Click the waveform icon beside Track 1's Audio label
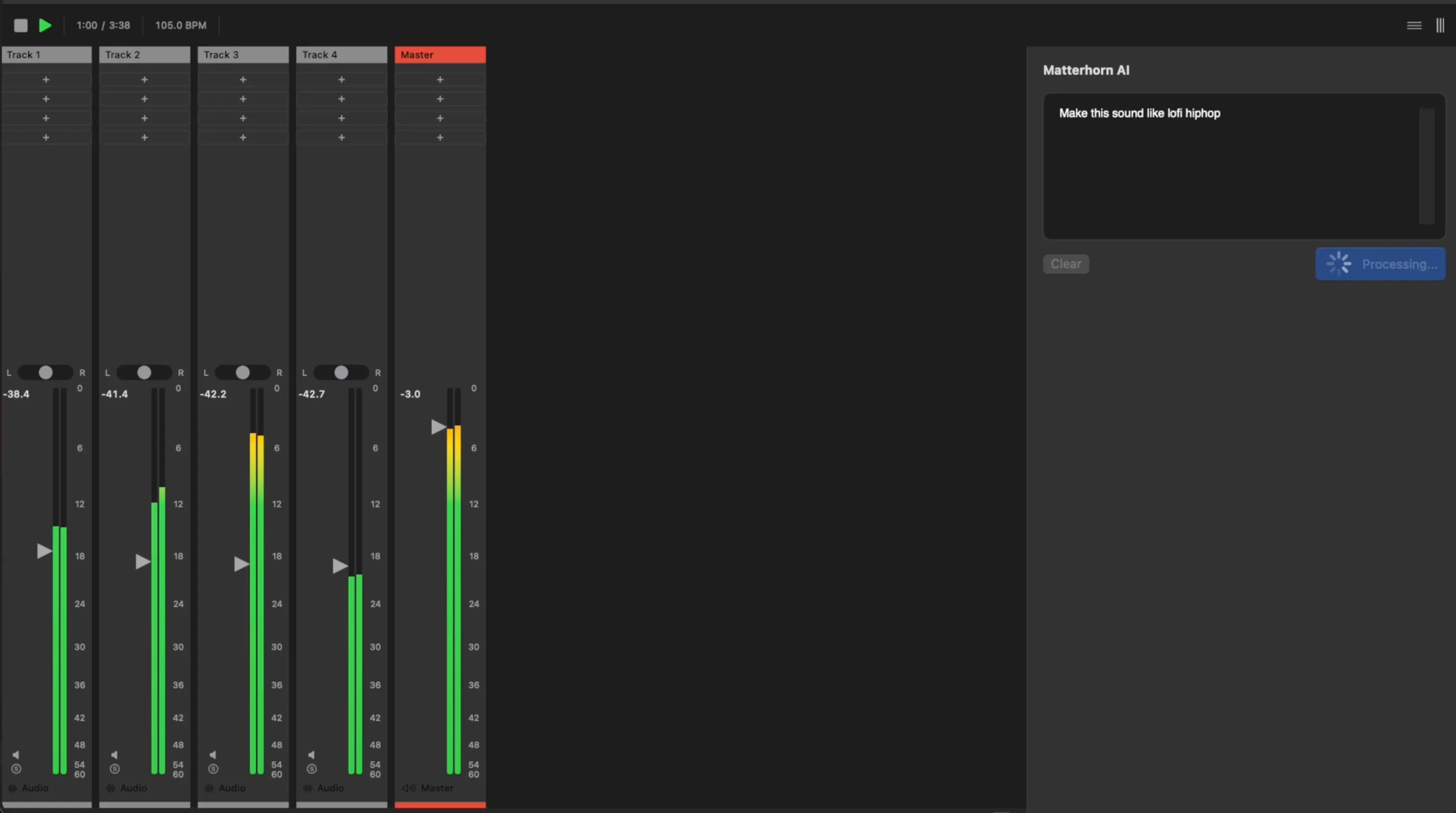Screen dimensions: 1456x813 13,788
